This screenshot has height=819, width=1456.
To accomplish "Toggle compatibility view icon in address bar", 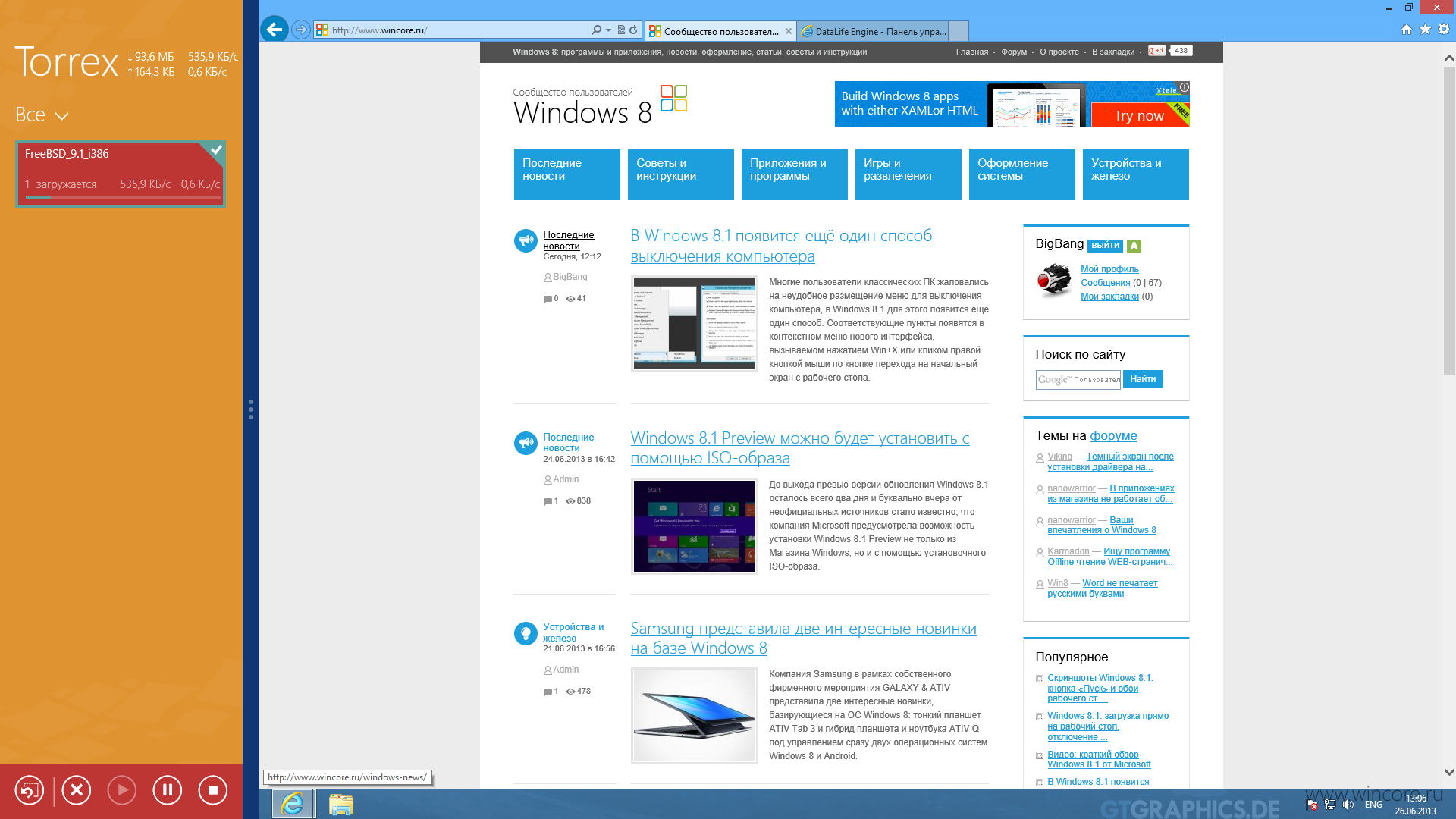I will point(621,30).
